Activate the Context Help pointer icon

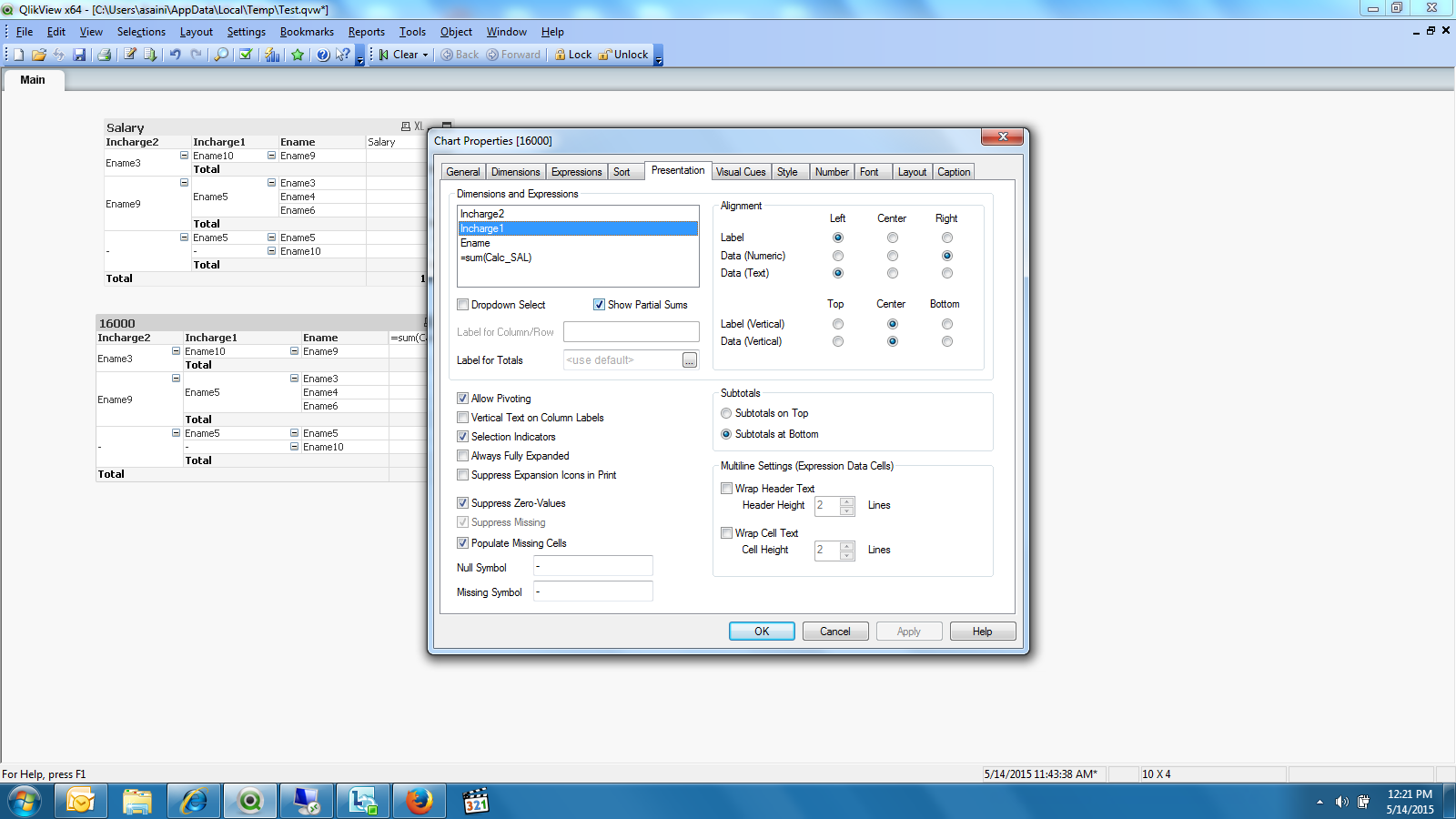(342, 55)
